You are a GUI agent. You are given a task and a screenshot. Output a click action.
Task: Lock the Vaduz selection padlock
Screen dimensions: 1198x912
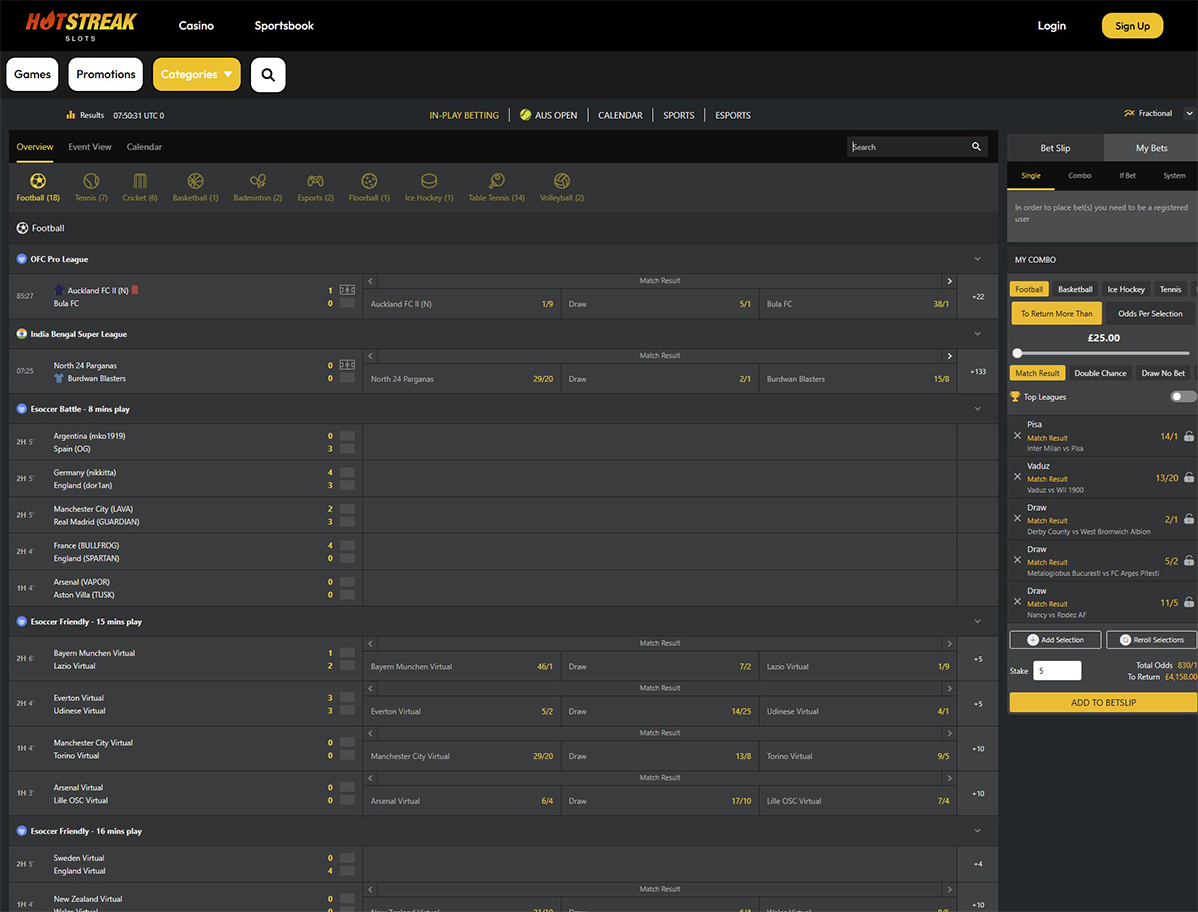(x=1189, y=478)
